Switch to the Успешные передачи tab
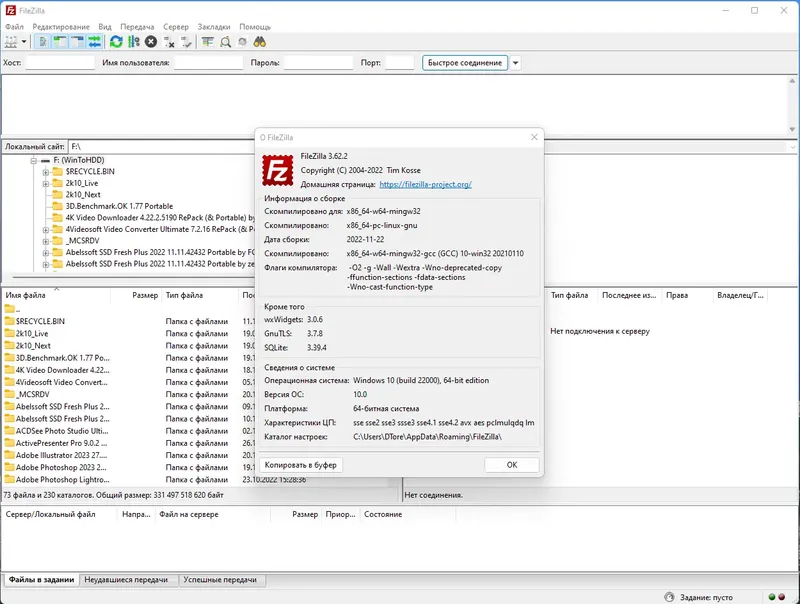The image size is (800, 604). click(220, 580)
